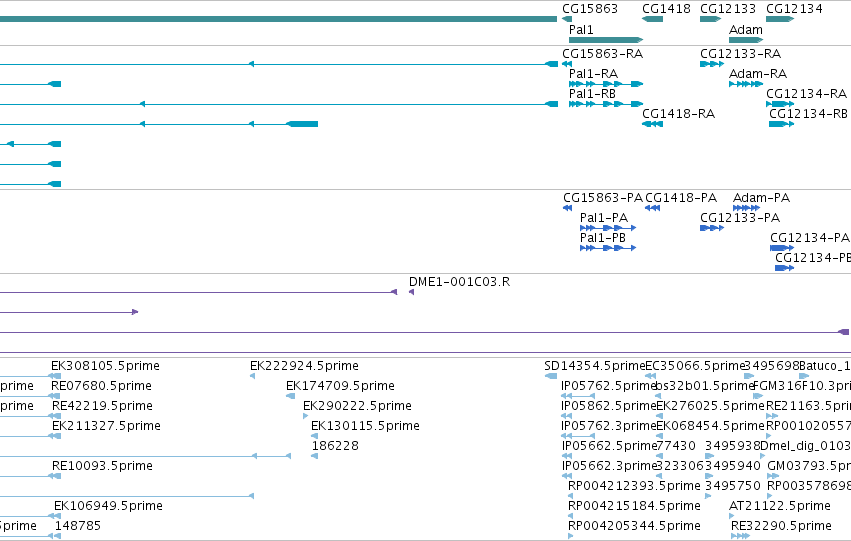Screen dimensions: 851x541
Task: Select the EK106949.5prime EST label
Action: [108, 506]
